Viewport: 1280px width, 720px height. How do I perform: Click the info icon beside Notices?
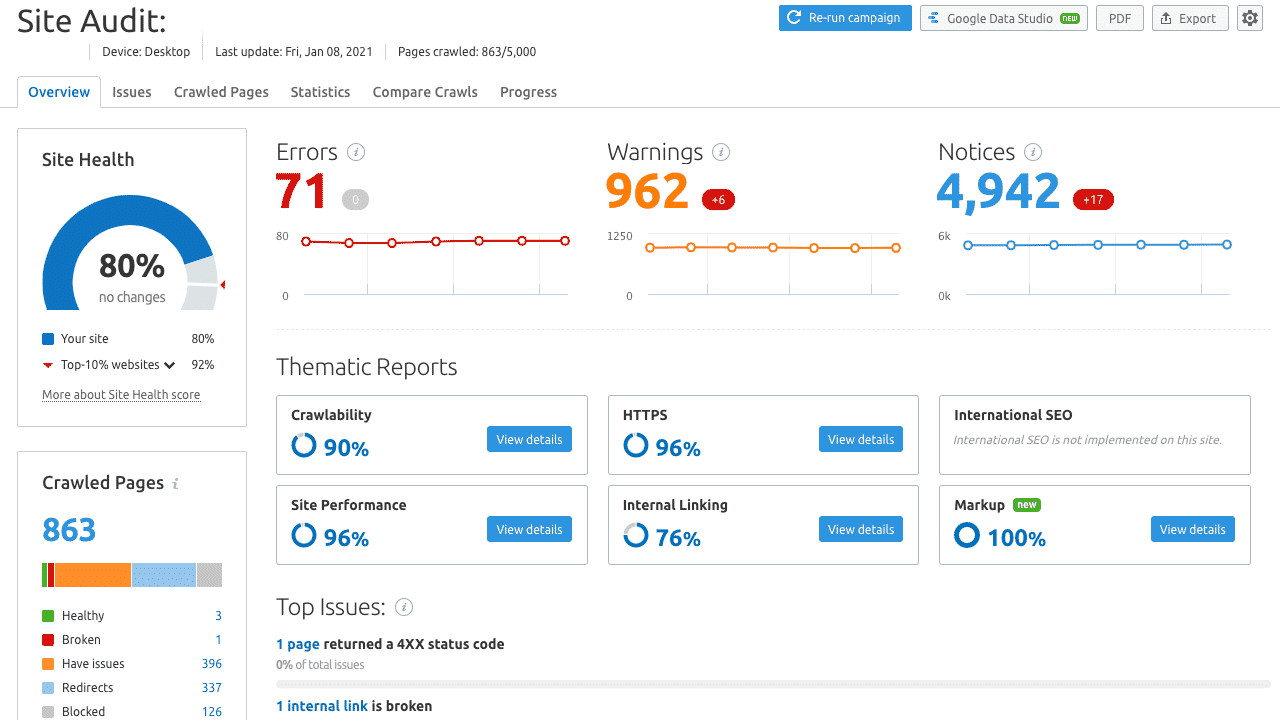[x=1033, y=152]
